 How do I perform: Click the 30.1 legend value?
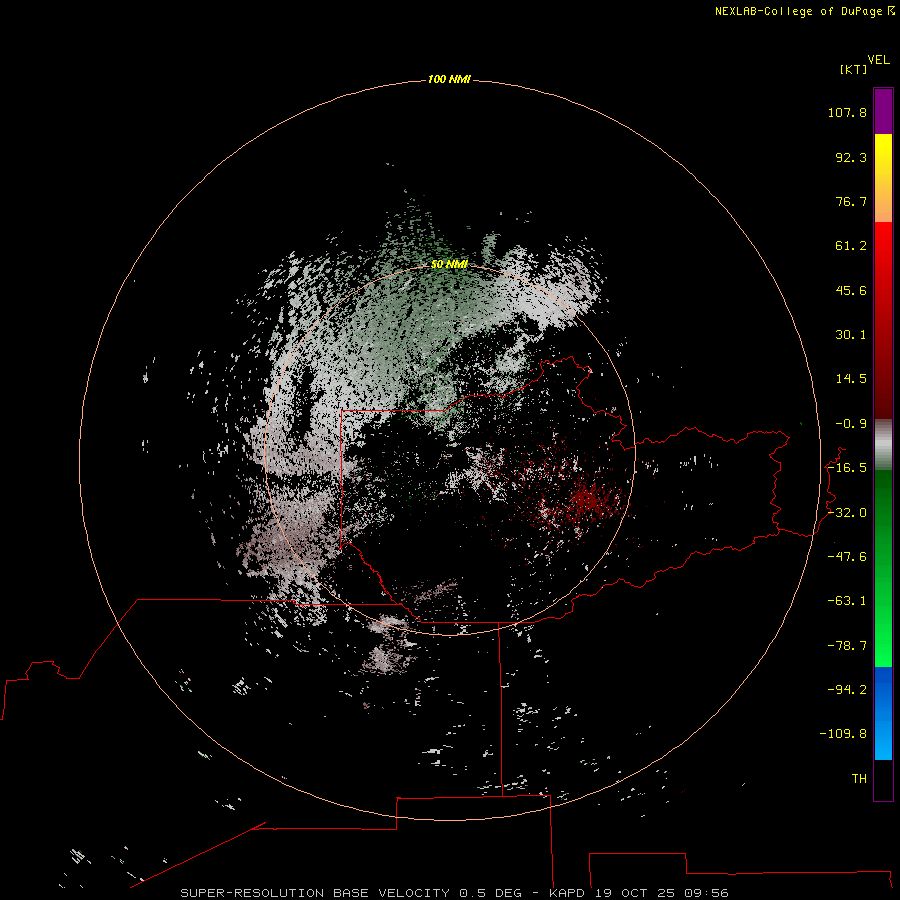851,335
